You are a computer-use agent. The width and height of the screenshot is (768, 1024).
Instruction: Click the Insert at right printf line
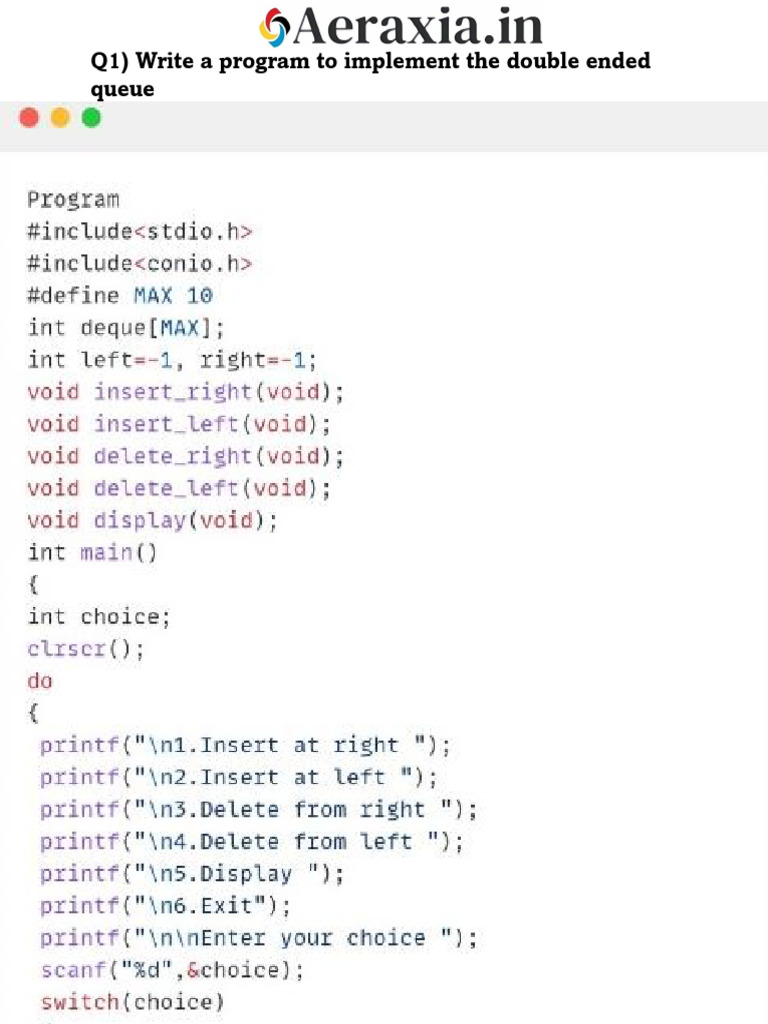tap(245, 745)
